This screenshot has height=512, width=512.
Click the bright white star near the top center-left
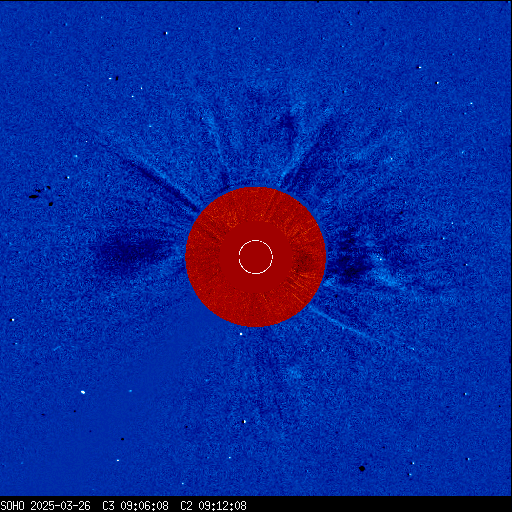tap(166, 33)
